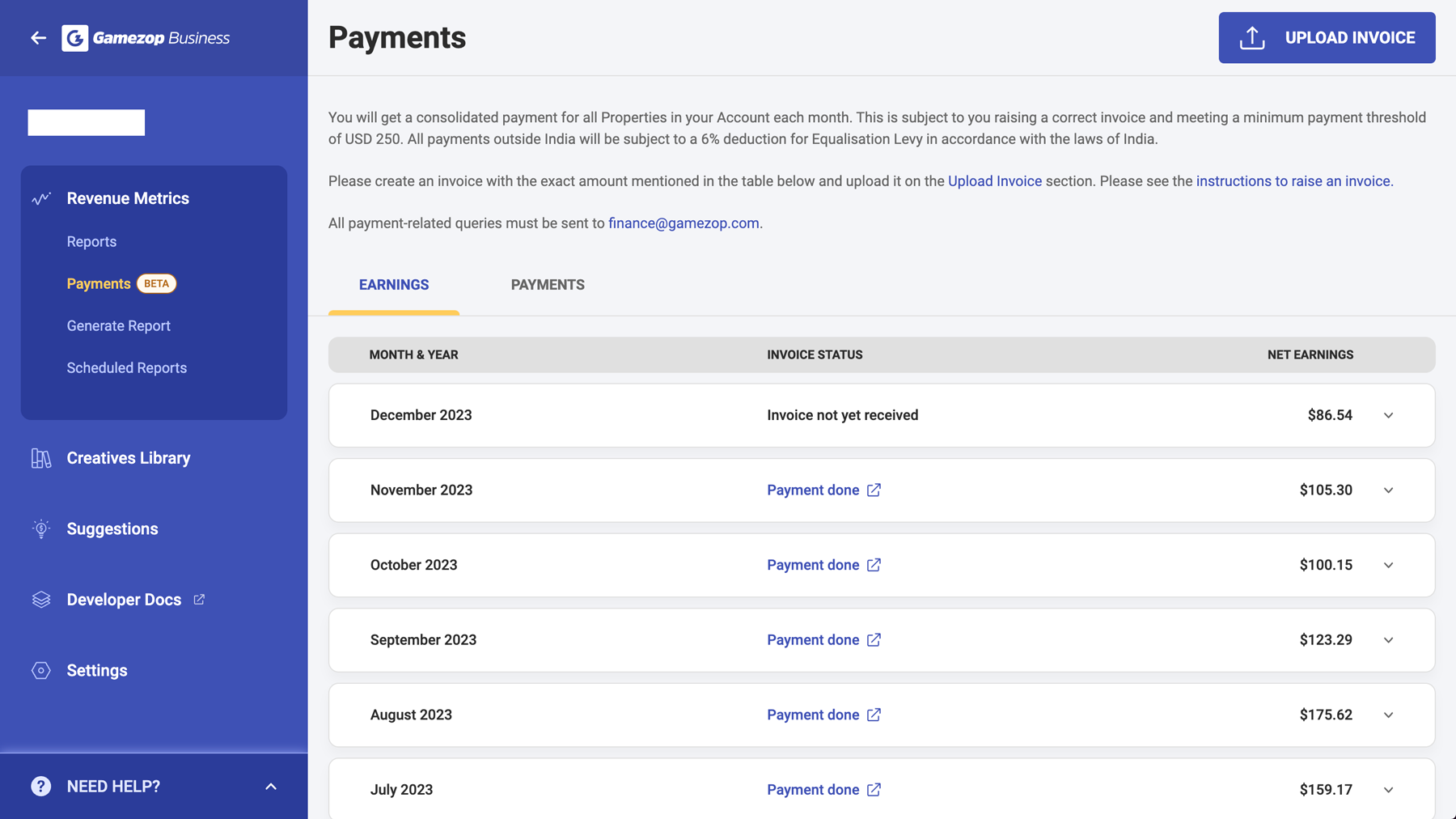This screenshot has height=819, width=1456.
Task: Select the Earnings tab
Action: pyautogui.click(x=394, y=285)
